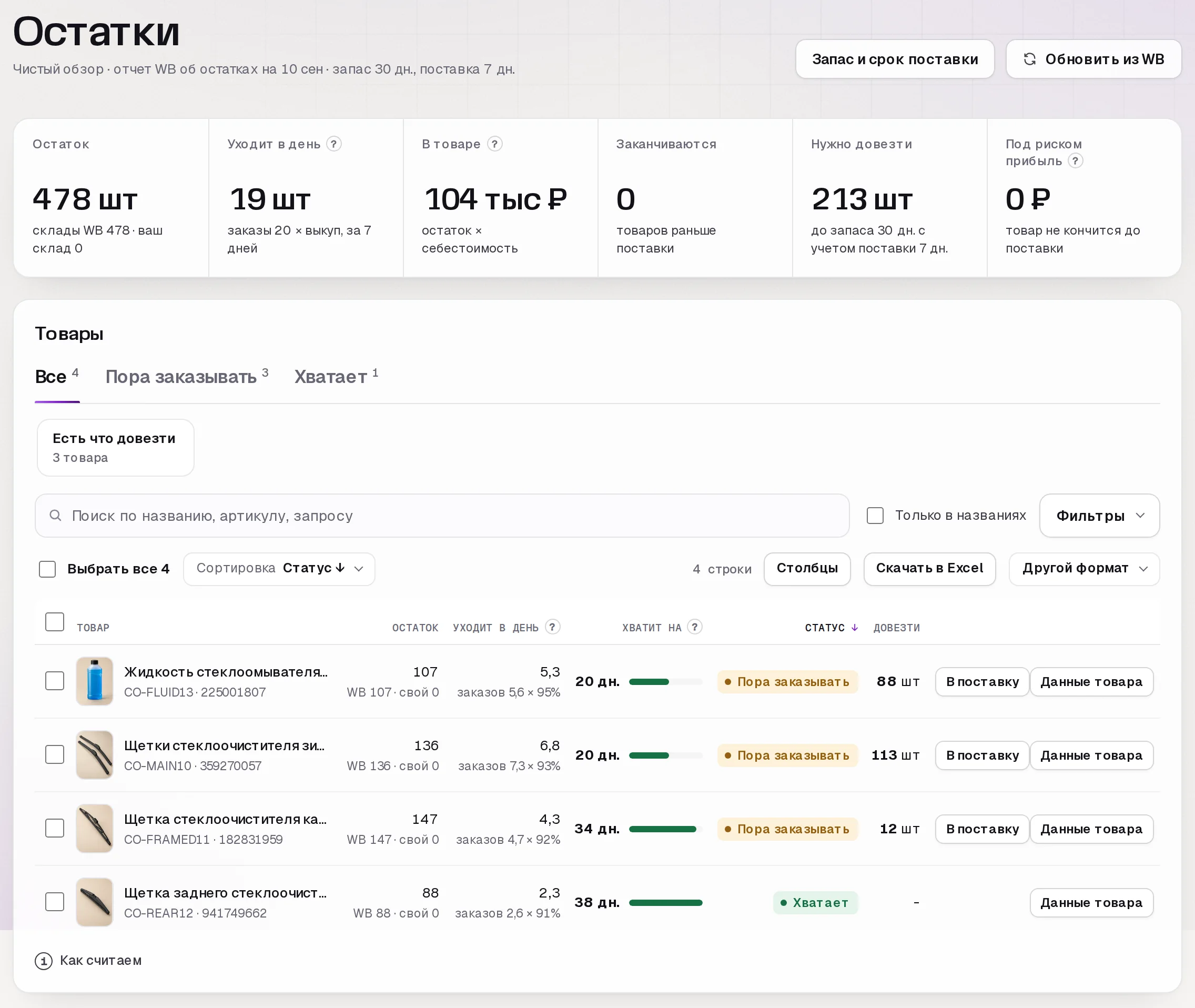Screen dimensions: 1195x1008
Task: Select the CO-FLUID13 row checkbox
Action: pos(55,681)
